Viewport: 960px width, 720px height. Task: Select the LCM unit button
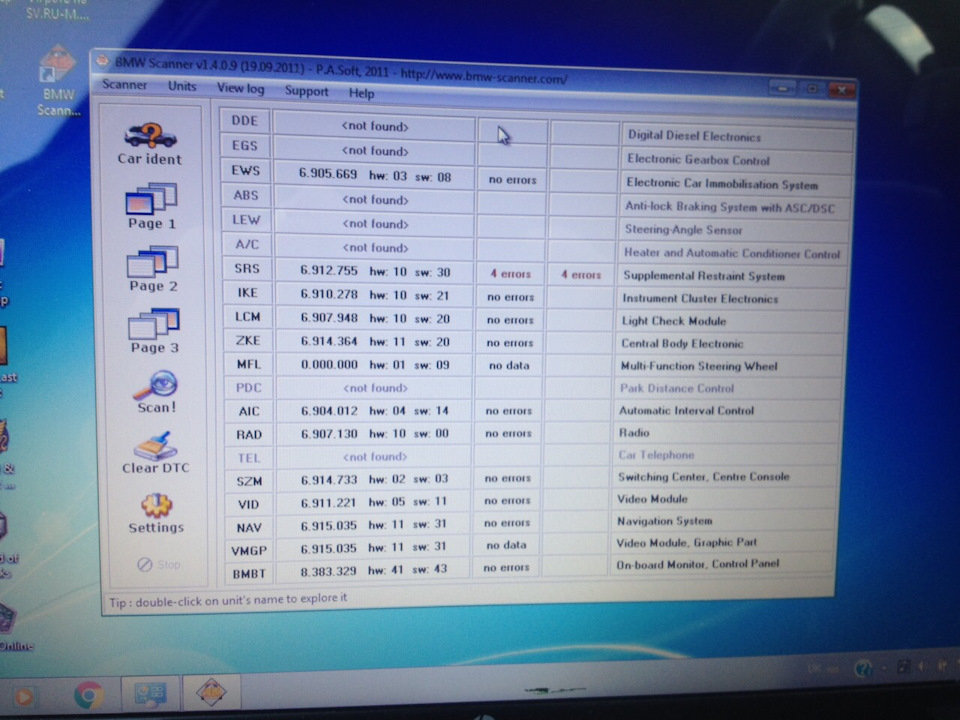(248, 317)
